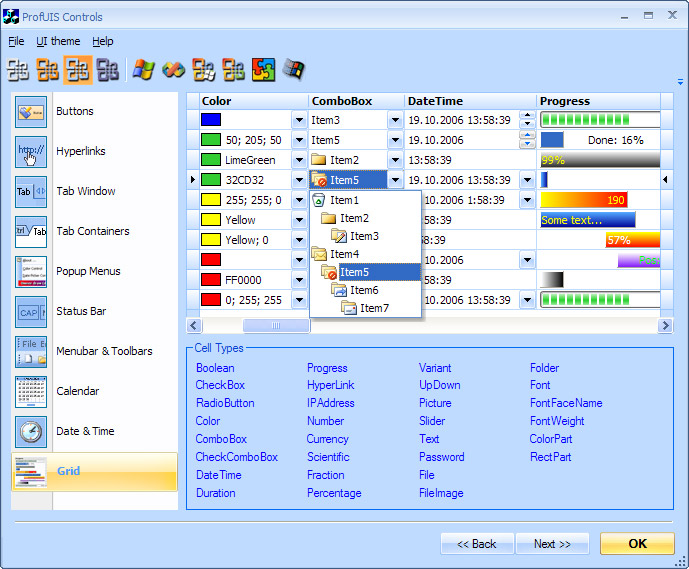Click the horizontal scrollbar thumb of grid
689x569 pixels.
click(276, 326)
